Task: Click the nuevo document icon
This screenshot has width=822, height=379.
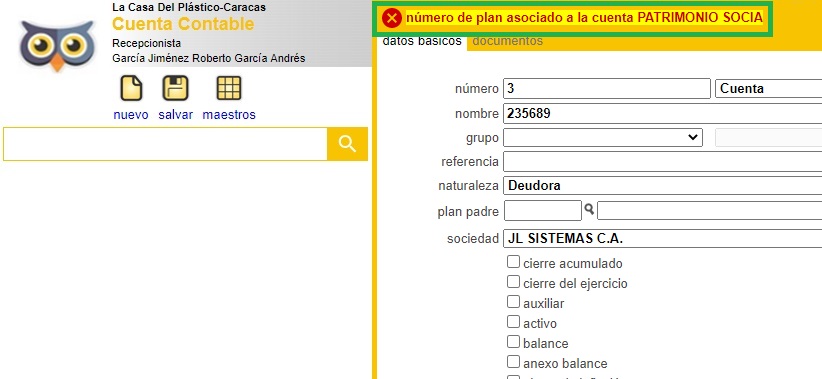Action: [131, 88]
